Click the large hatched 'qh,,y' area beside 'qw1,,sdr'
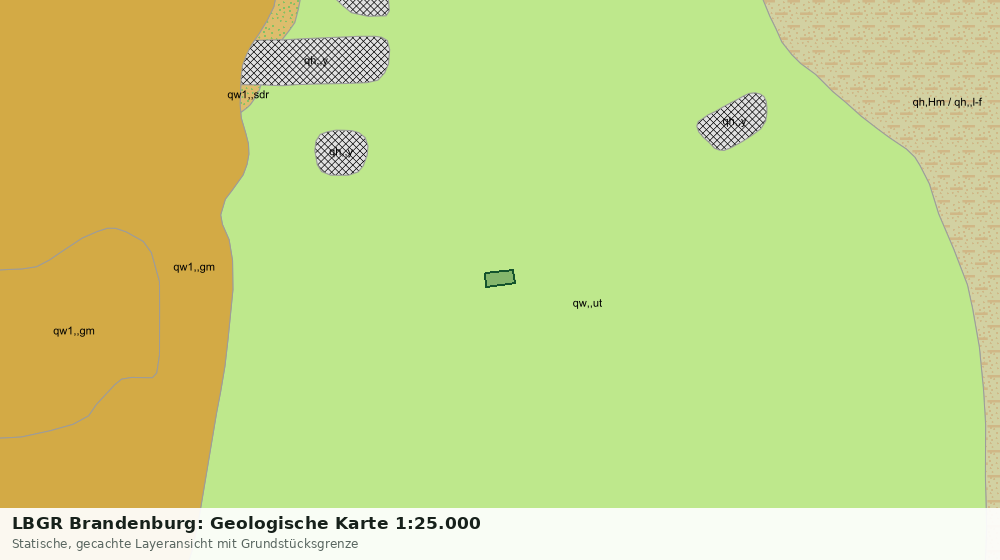This screenshot has width=1000, height=560. [x=316, y=61]
